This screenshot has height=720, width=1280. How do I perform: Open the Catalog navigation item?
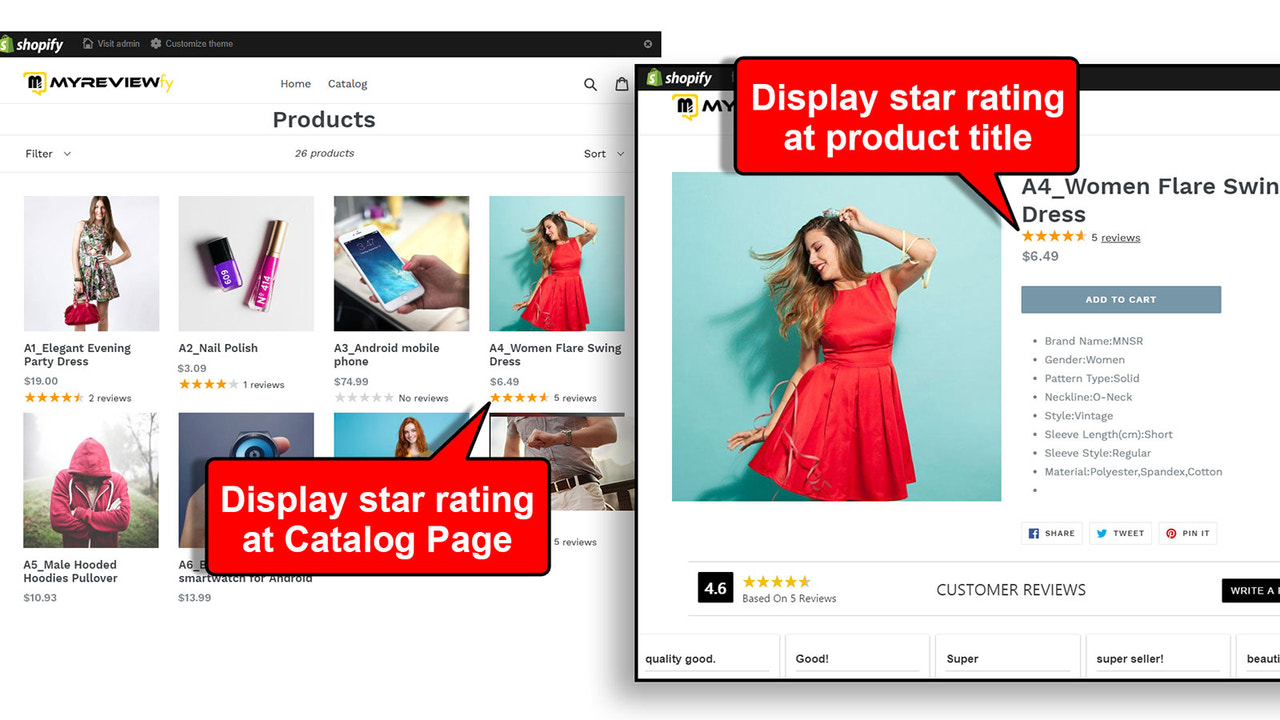tap(347, 84)
